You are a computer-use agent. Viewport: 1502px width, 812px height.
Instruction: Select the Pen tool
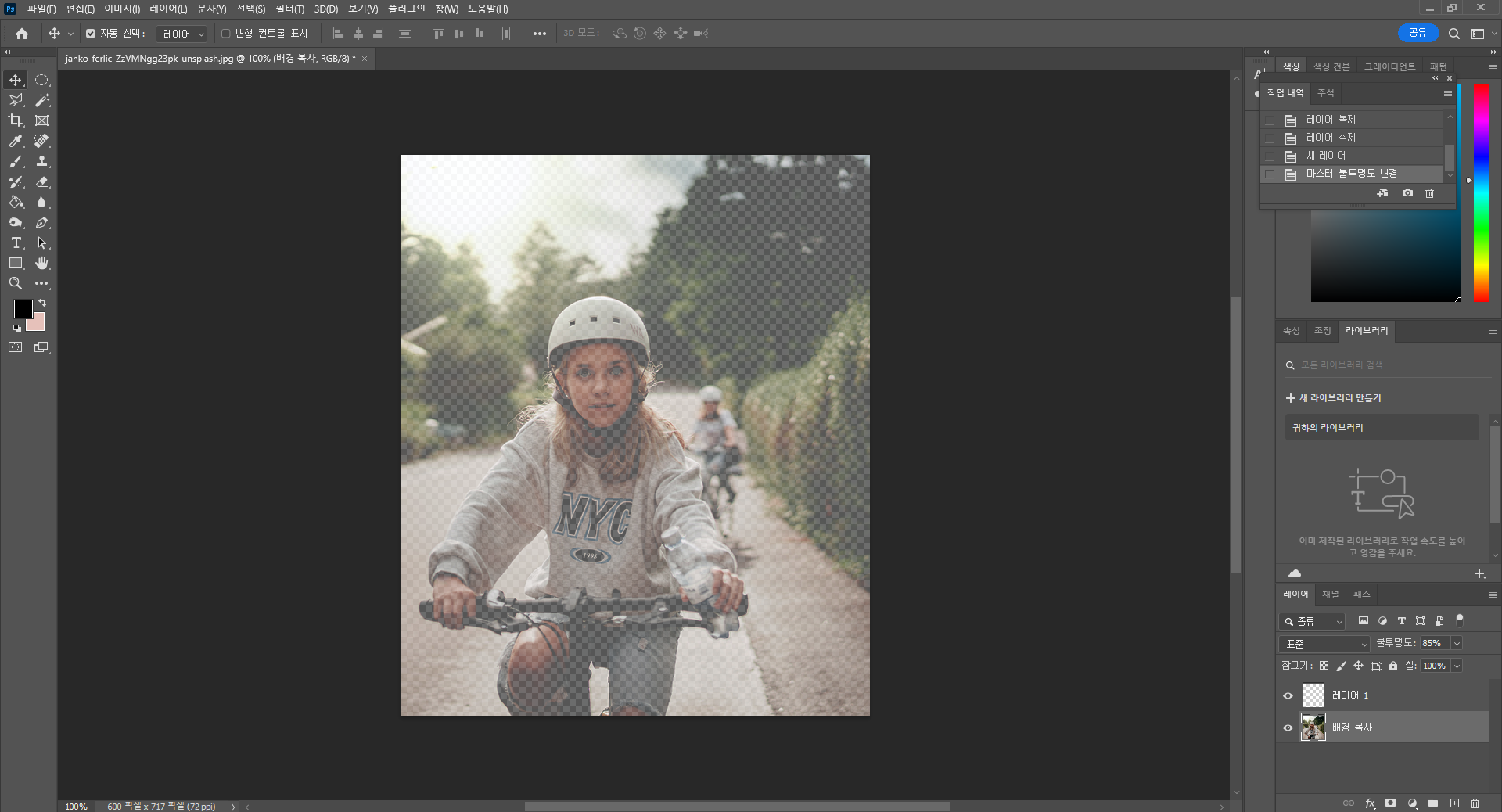(42, 222)
